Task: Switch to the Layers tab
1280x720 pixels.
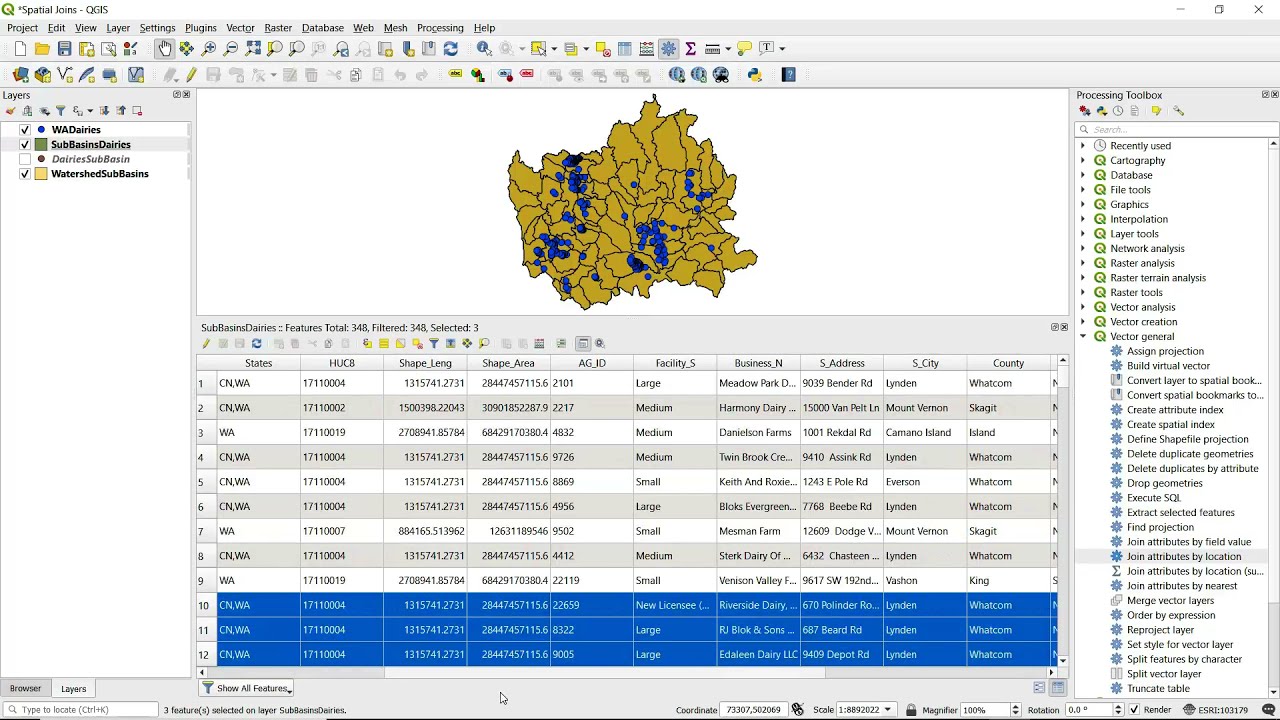Action: point(73,688)
